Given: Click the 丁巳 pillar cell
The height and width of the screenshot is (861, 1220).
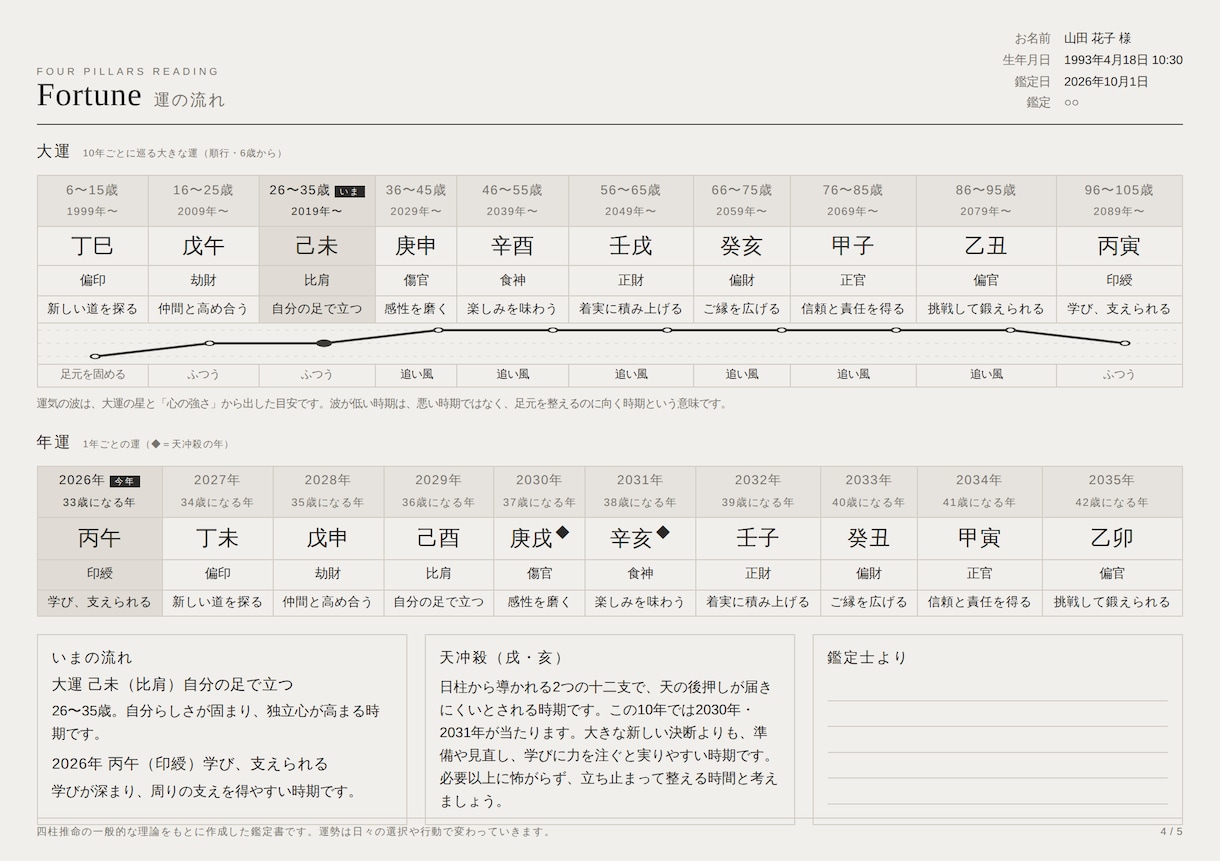Looking at the screenshot, I should tap(93, 246).
